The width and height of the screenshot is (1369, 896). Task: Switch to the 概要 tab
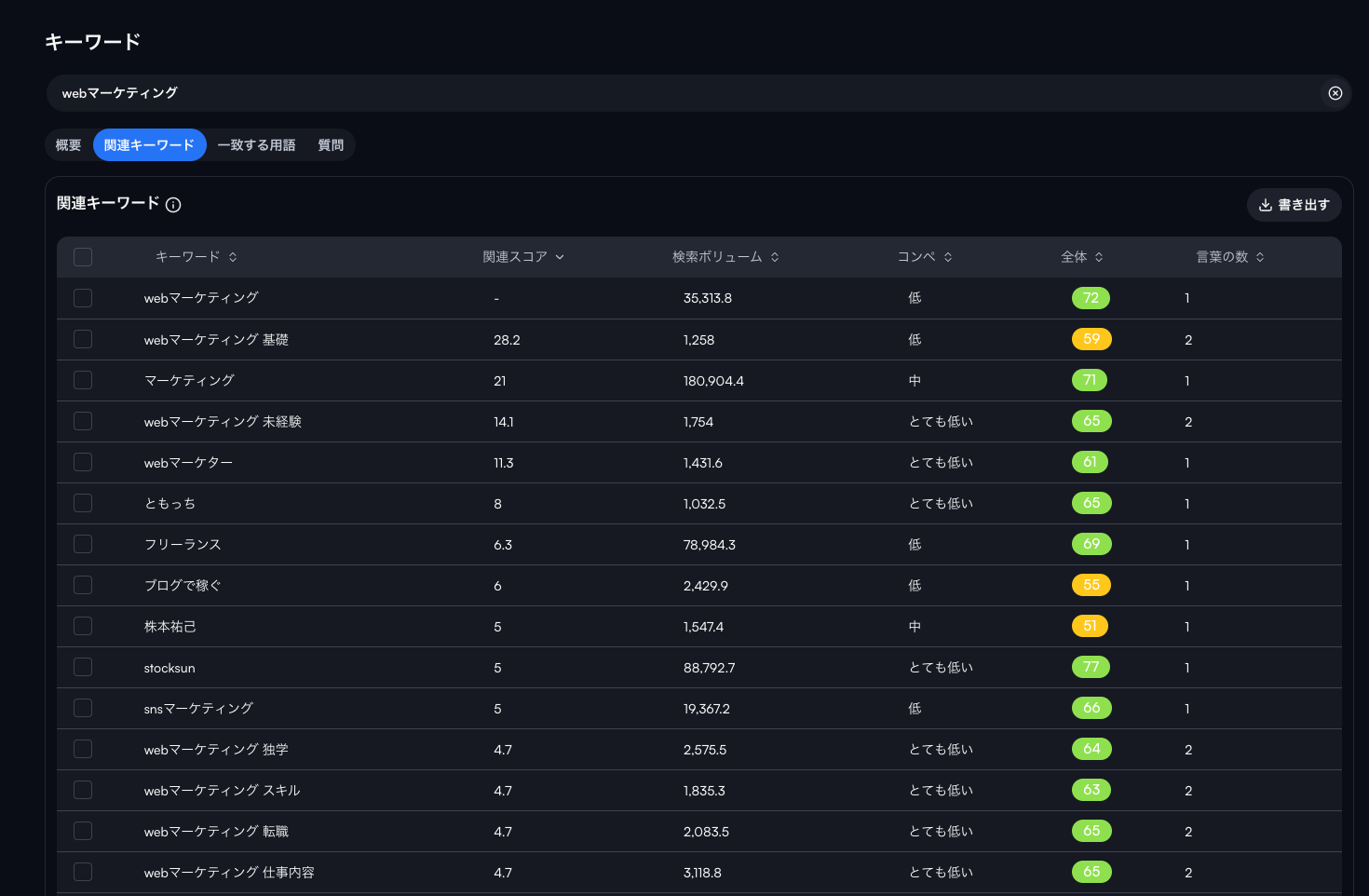69,145
